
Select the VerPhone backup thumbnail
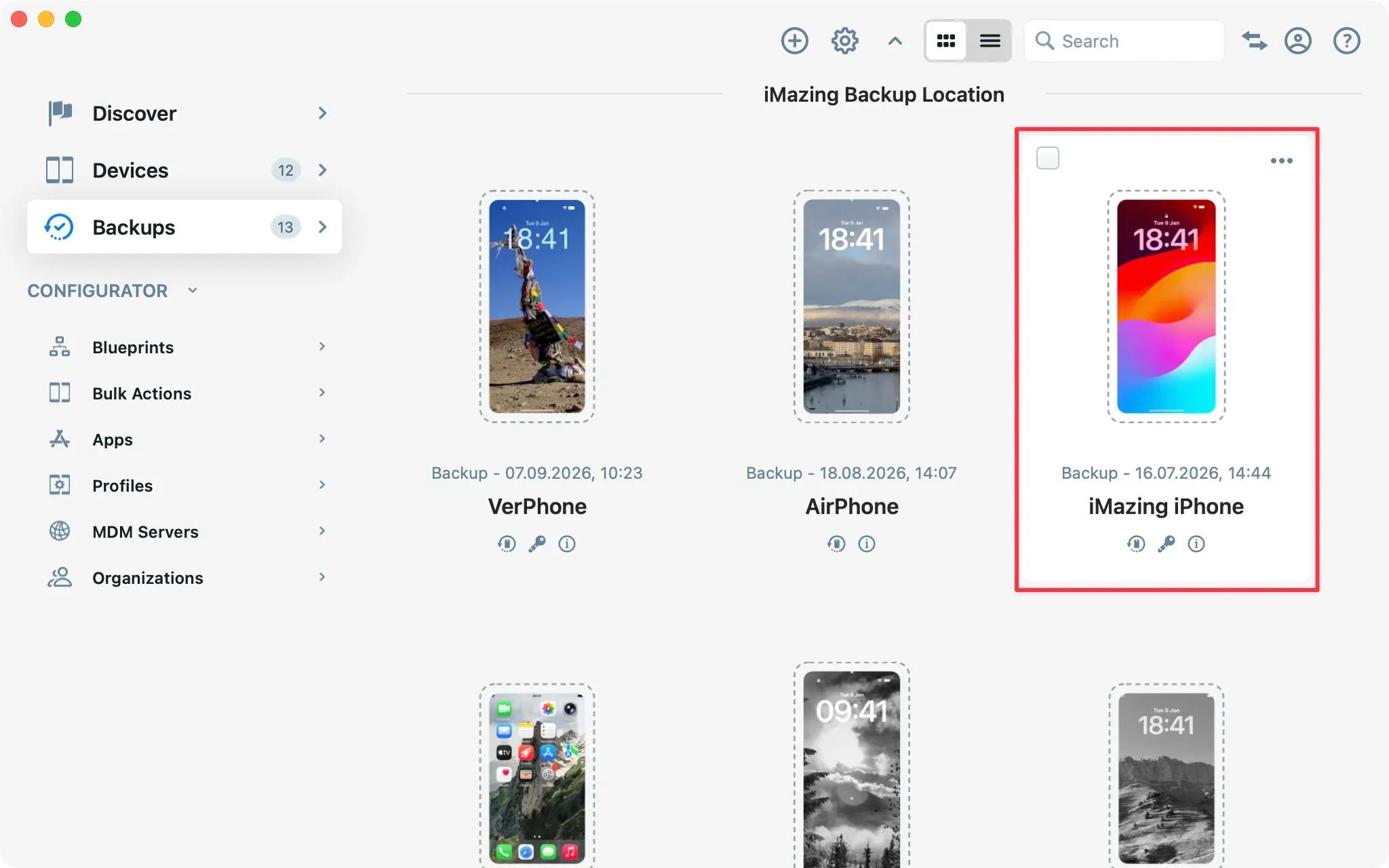[537, 307]
